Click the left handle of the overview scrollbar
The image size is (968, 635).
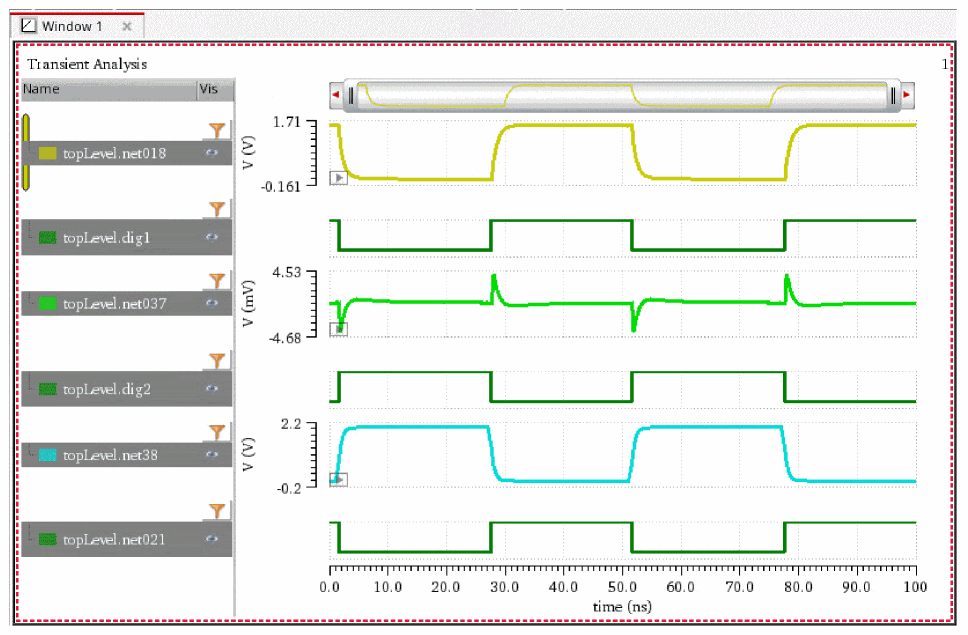351,96
